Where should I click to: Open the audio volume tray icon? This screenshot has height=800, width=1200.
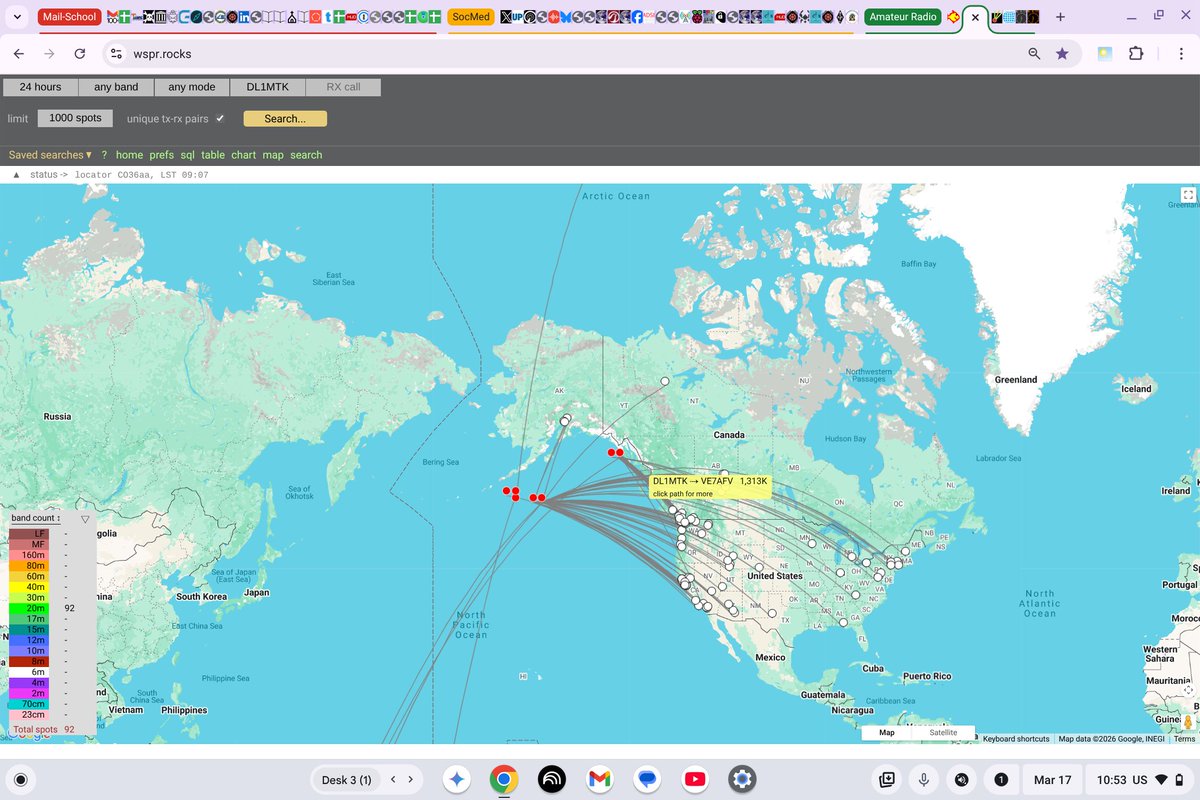tap(962, 779)
